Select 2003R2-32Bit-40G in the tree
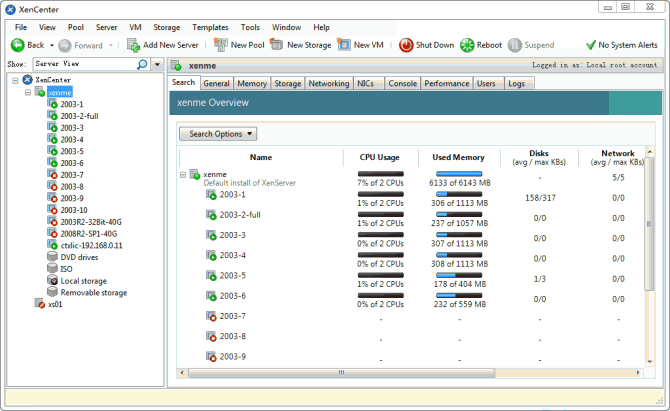The height and width of the screenshot is (411, 670). tap(91, 222)
